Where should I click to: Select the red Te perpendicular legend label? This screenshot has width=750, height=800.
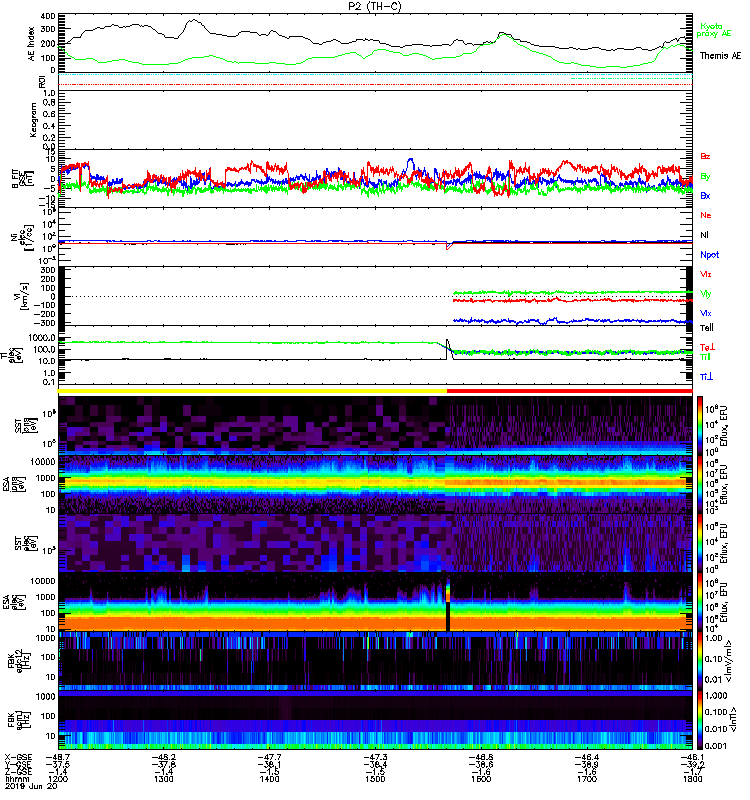[707, 347]
